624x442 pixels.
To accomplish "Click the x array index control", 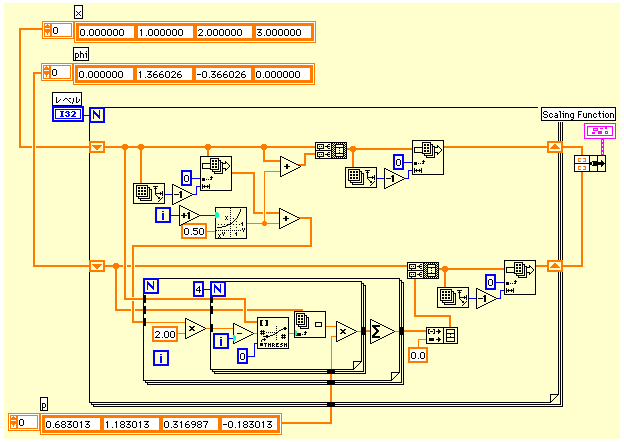I will (x=56, y=31).
